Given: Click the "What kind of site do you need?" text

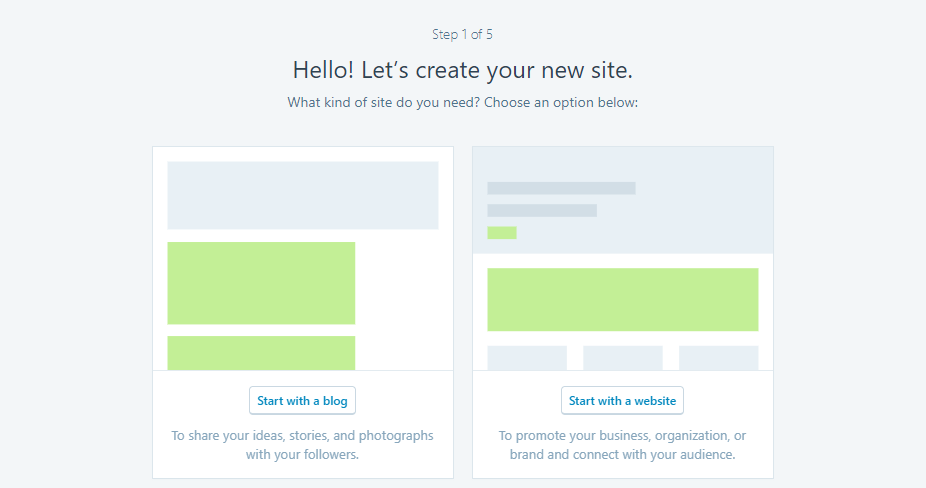Looking at the screenshot, I should pyautogui.click(x=462, y=102).
